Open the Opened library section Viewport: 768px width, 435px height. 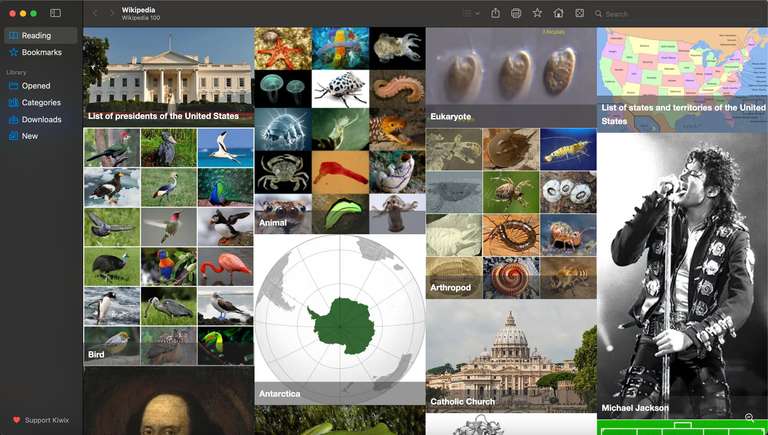(x=36, y=86)
